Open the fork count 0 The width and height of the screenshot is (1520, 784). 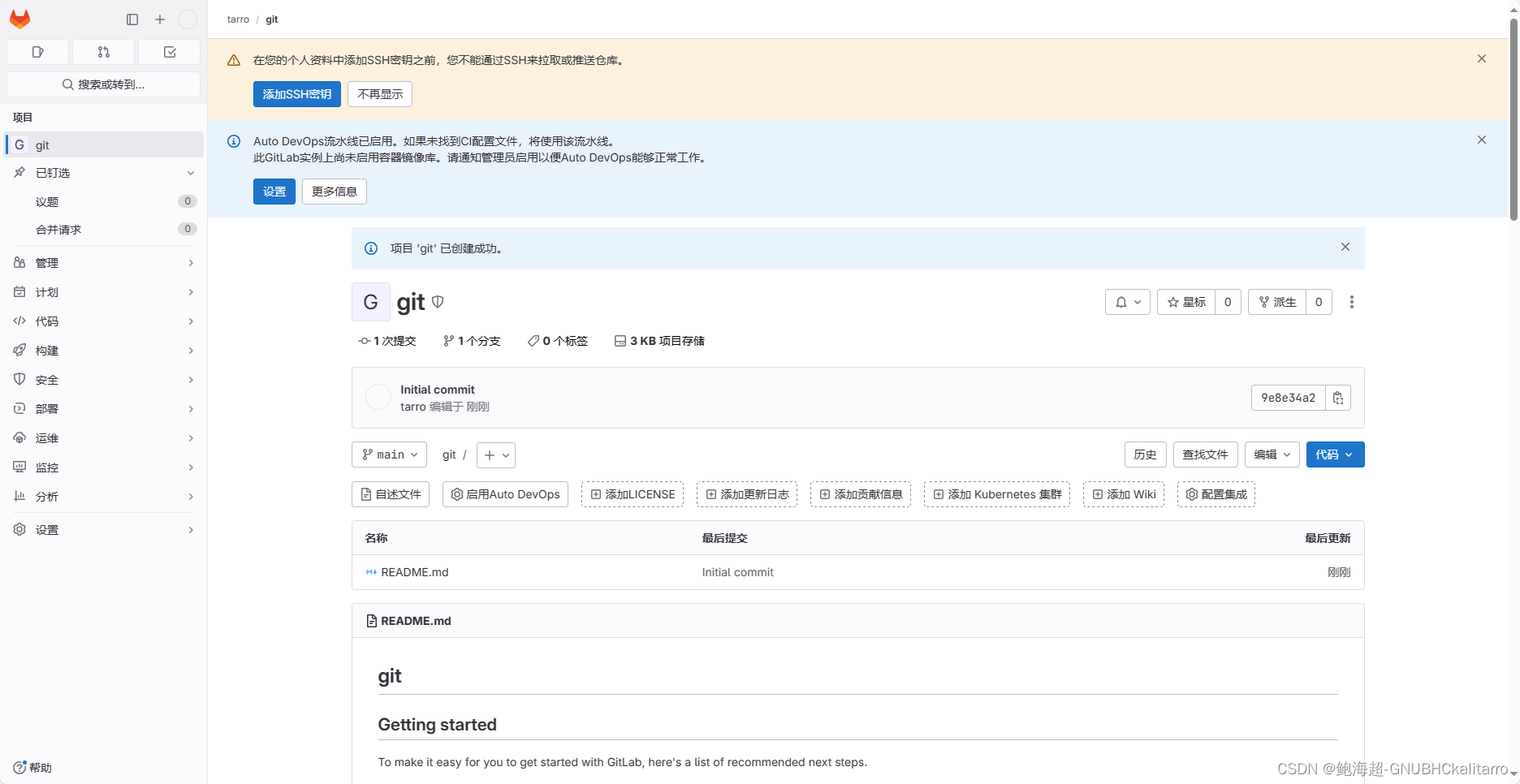click(1319, 302)
